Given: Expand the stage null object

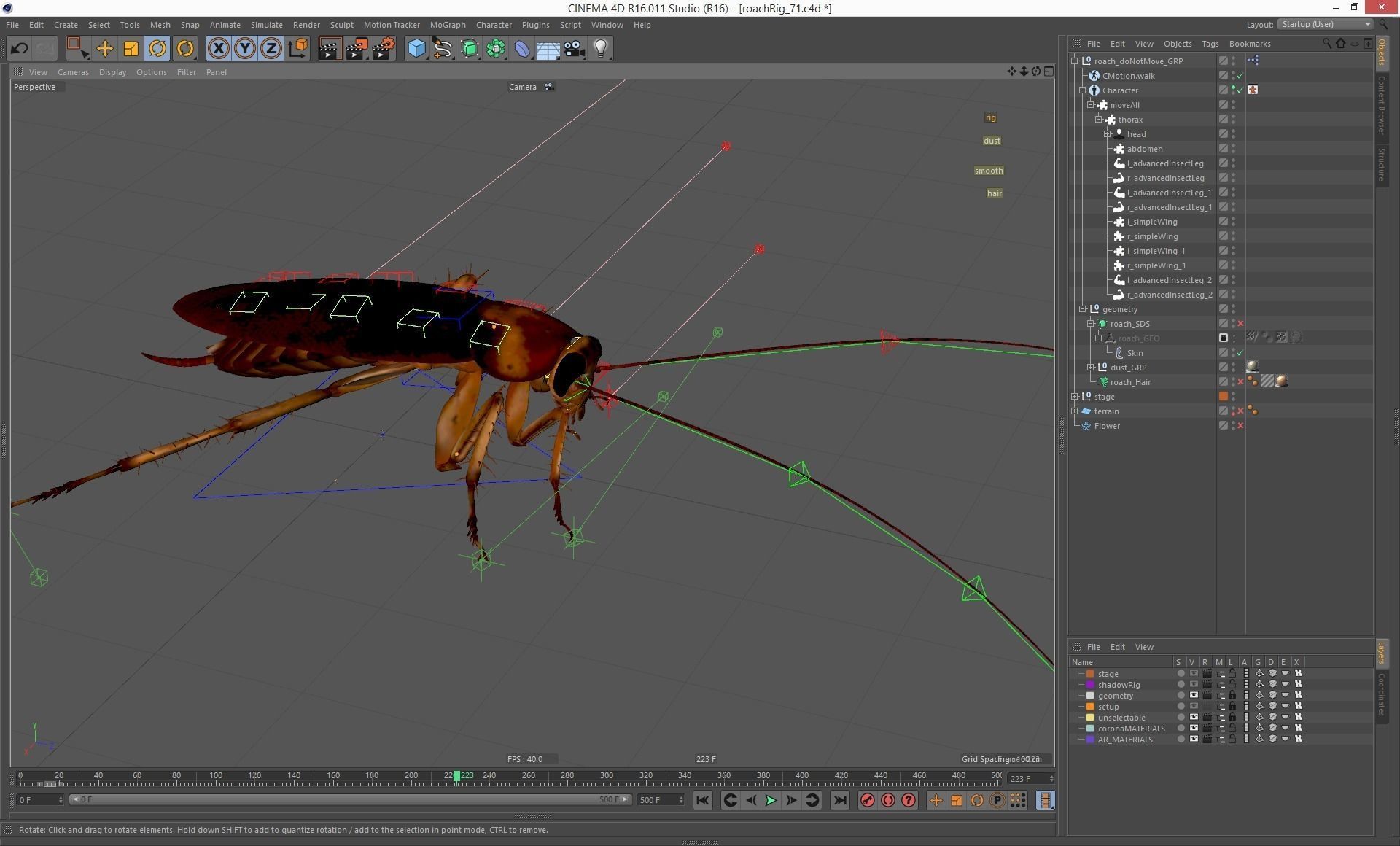Looking at the screenshot, I should point(1075,397).
